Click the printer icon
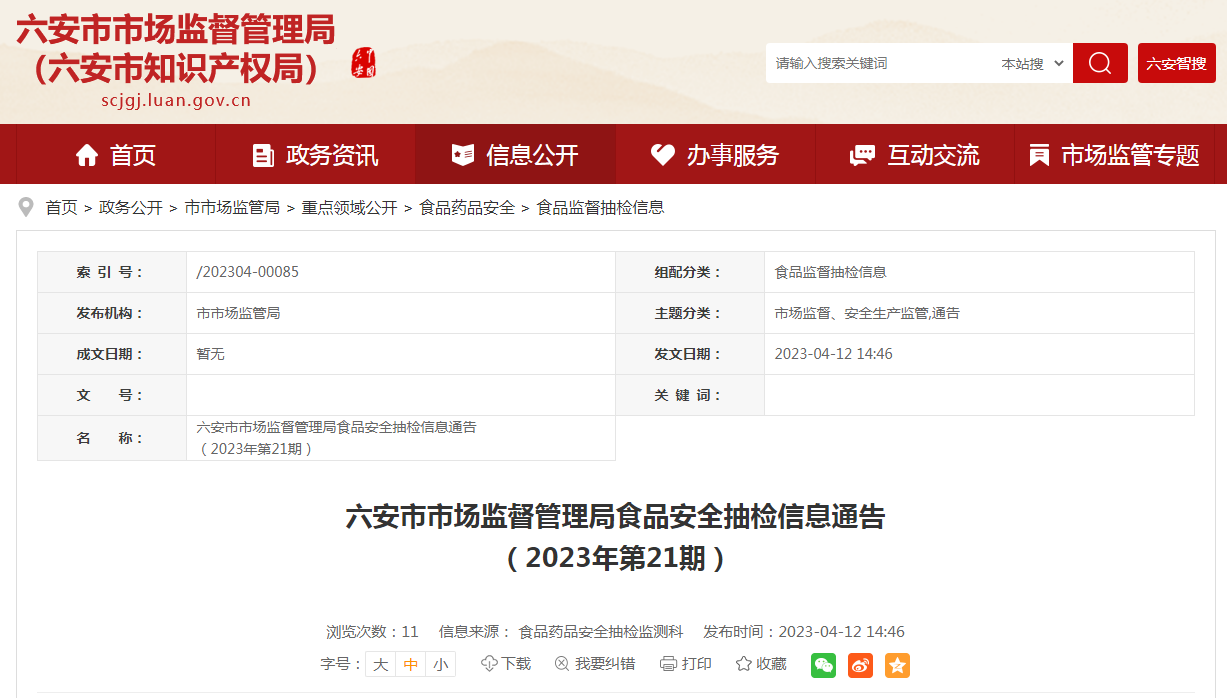Image resolution: width=1227 pixels, height=698 pixels. click(669, 664)
